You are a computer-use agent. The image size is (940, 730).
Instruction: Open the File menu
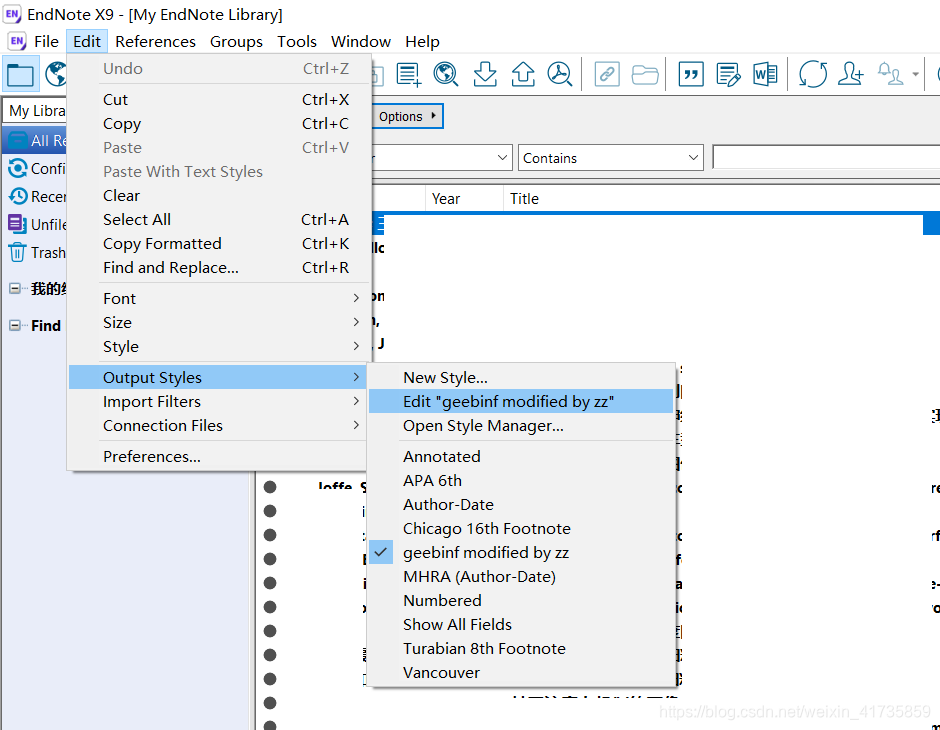coord(46,41)
